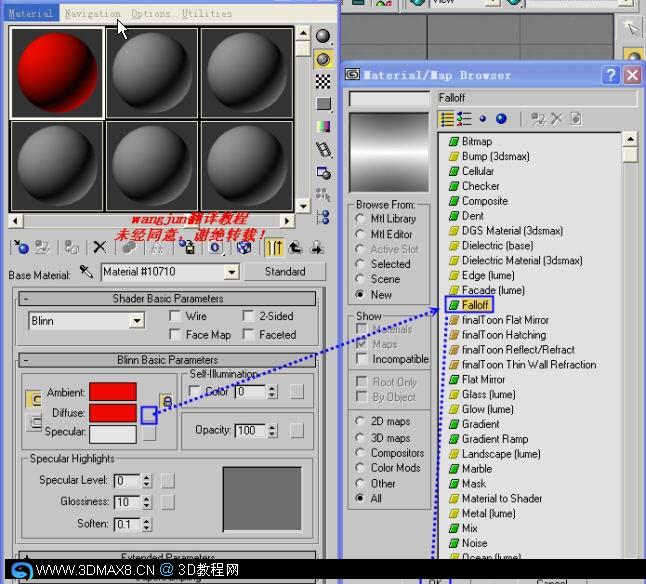Click the Go to Parent icon
Viewport: 646px width, 584px height.
pyautogui.click(x=295, y=247)
